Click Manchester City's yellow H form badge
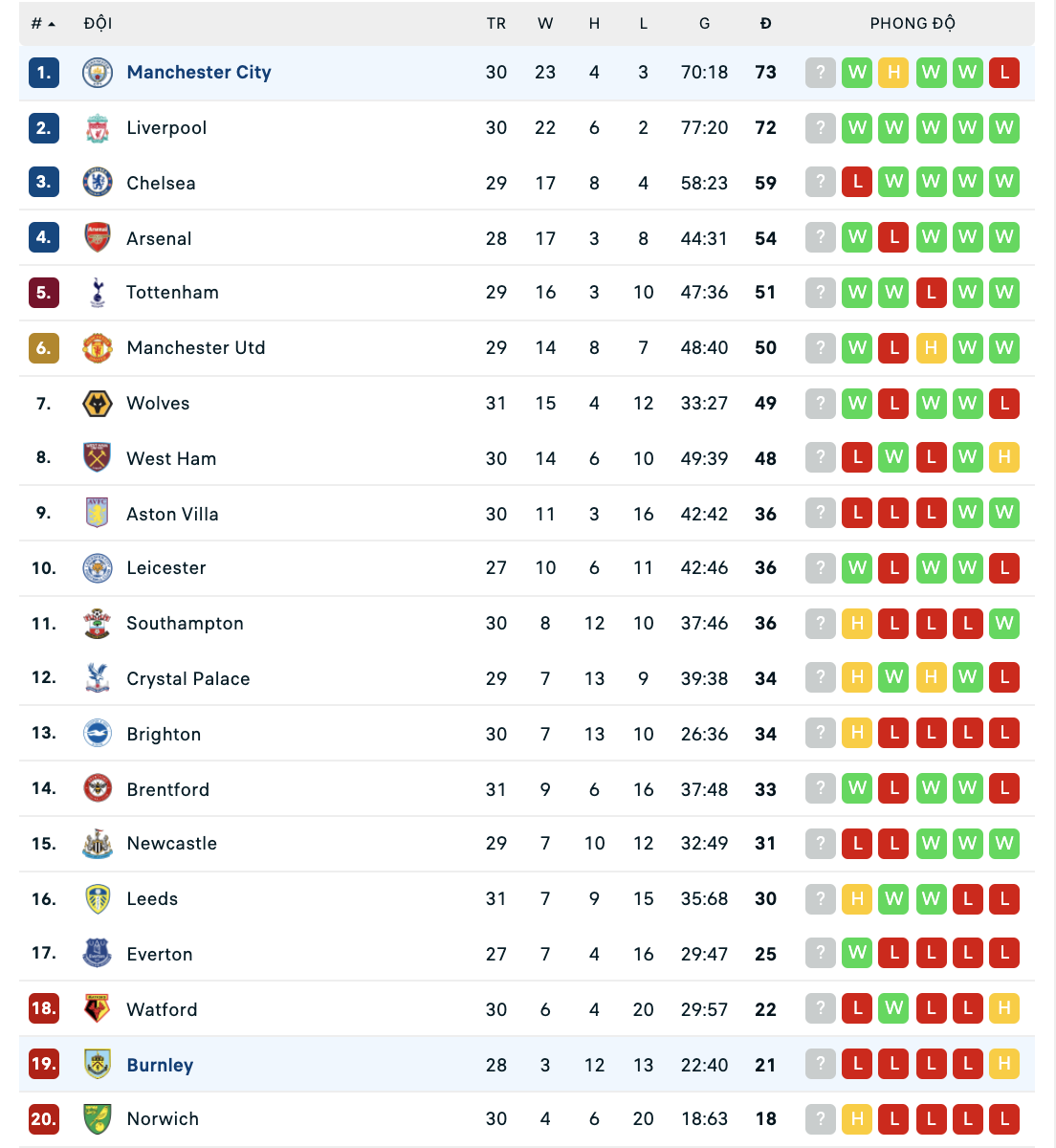 [x=893, y=73]
